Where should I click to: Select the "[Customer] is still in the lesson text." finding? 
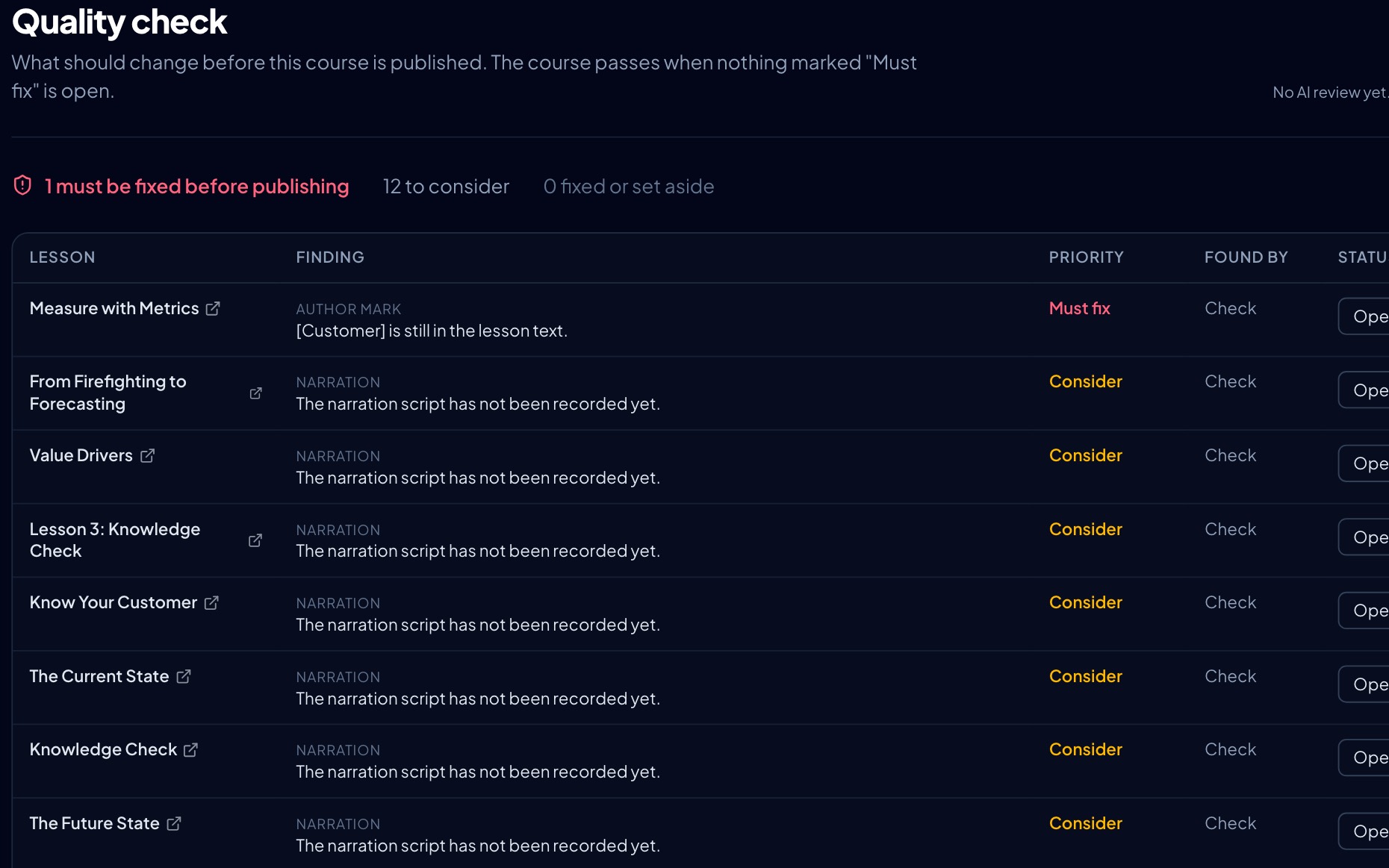(x=432, y=331)
